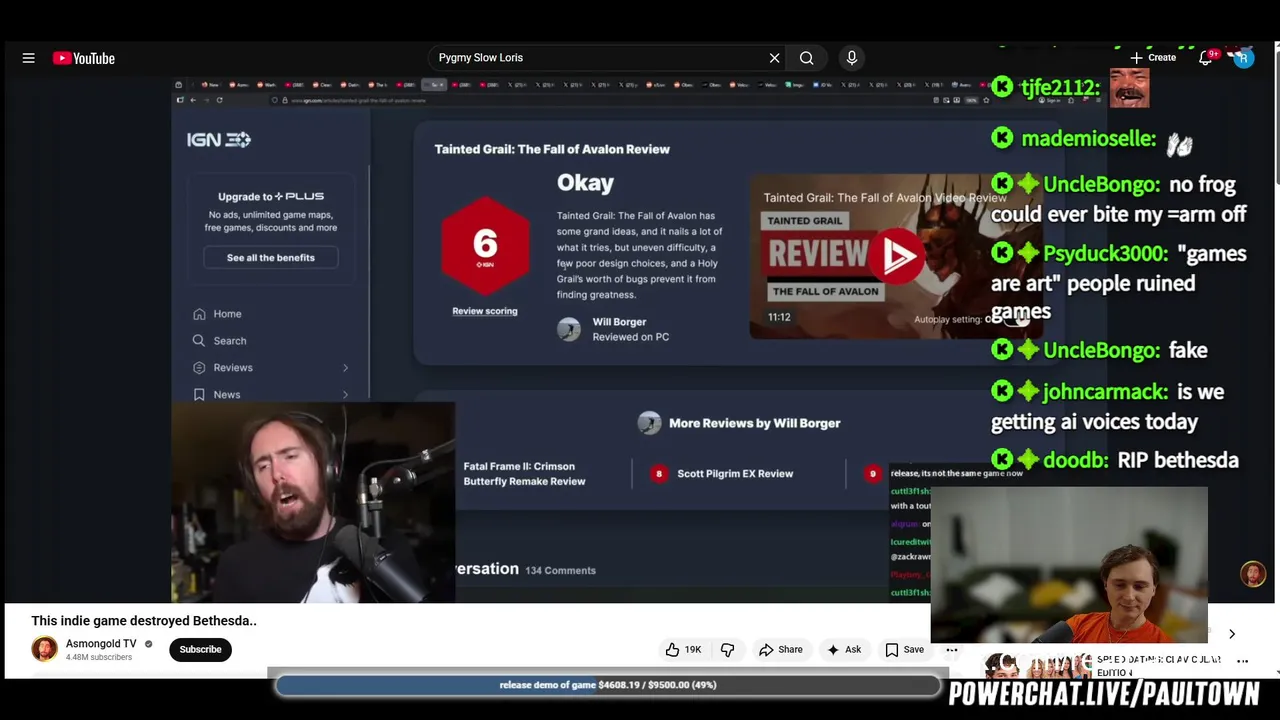Click the News bookmark icon
Image resolution: width=1280 pixels, height=720 pixels.
pyautogui.click(x=199, y=395)
